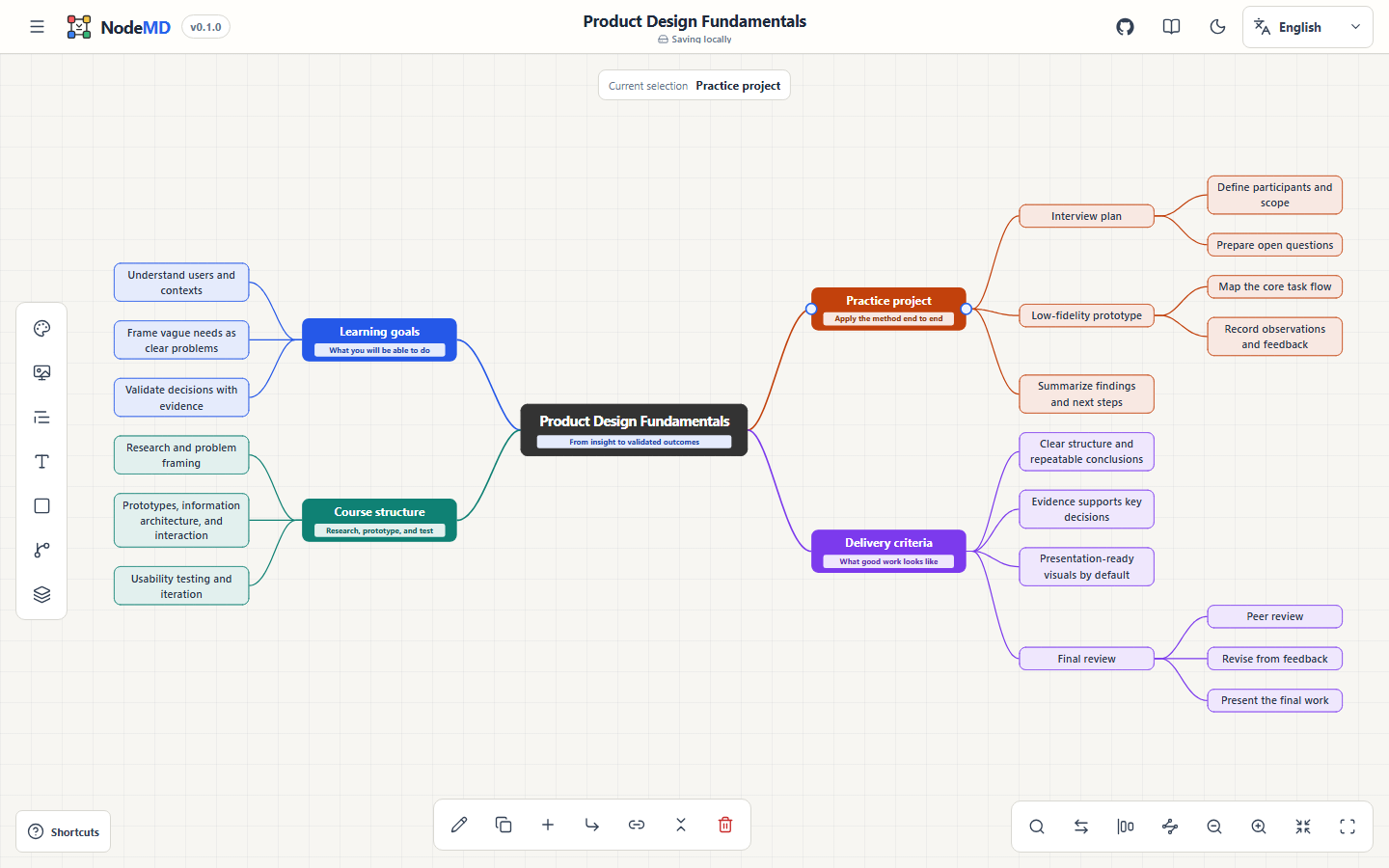Click the align columns layout icon
This screenshot has height=868, width=1389.
click(1126, 827)
